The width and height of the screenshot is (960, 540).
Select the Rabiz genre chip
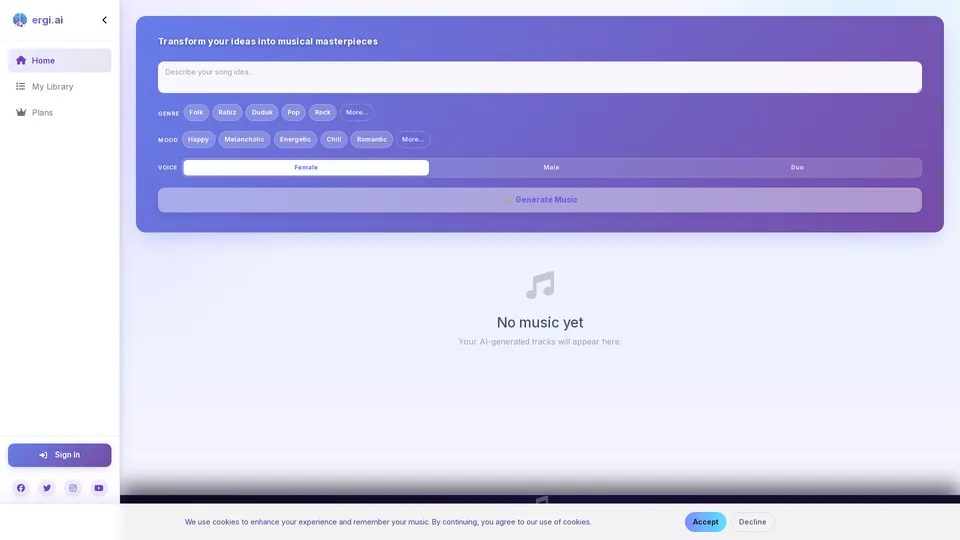tap(227, 112)
